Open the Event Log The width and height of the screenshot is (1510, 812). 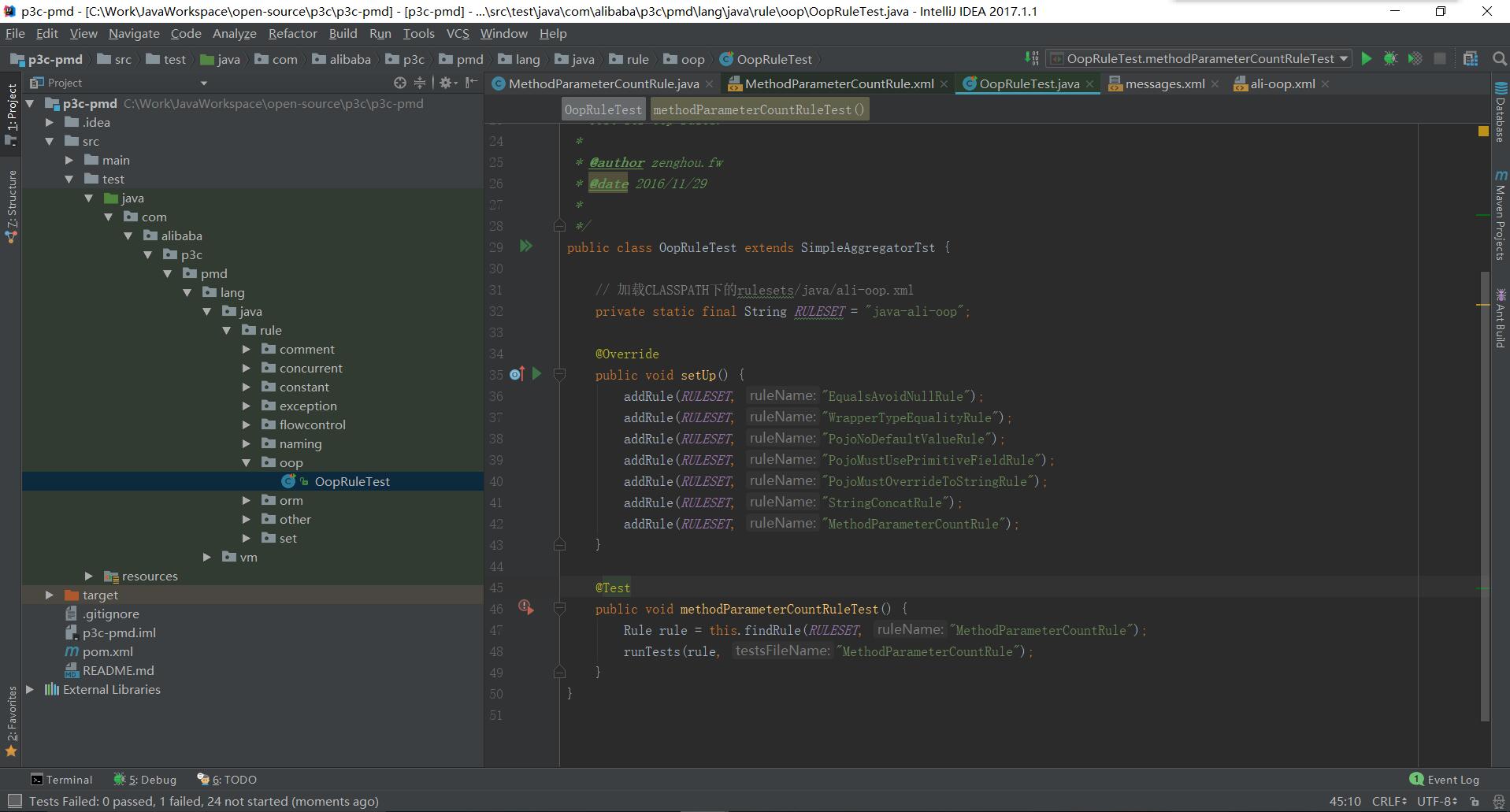1445,779
